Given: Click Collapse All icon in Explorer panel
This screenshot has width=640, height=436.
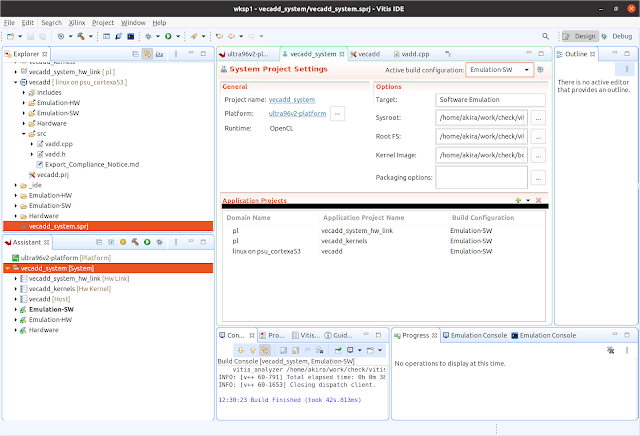Looking at the screenshot, I should pyautogui.click(x=136, y=54).
